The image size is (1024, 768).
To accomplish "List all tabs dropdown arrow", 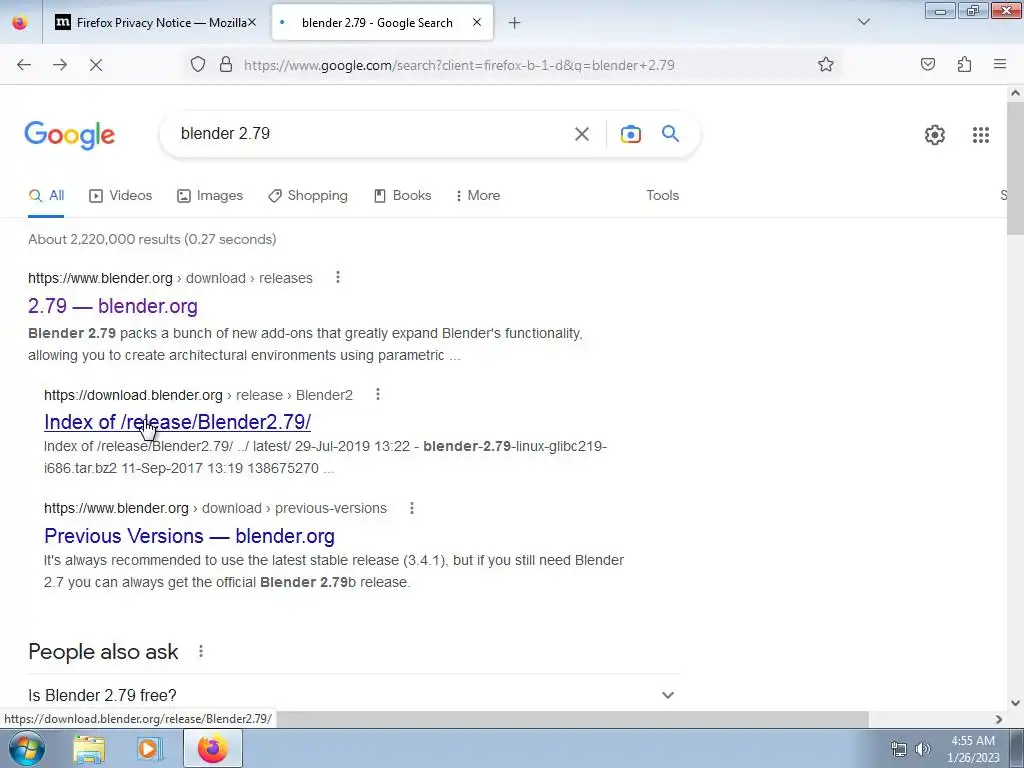I will pyautogui.click(x=863, y=22).
